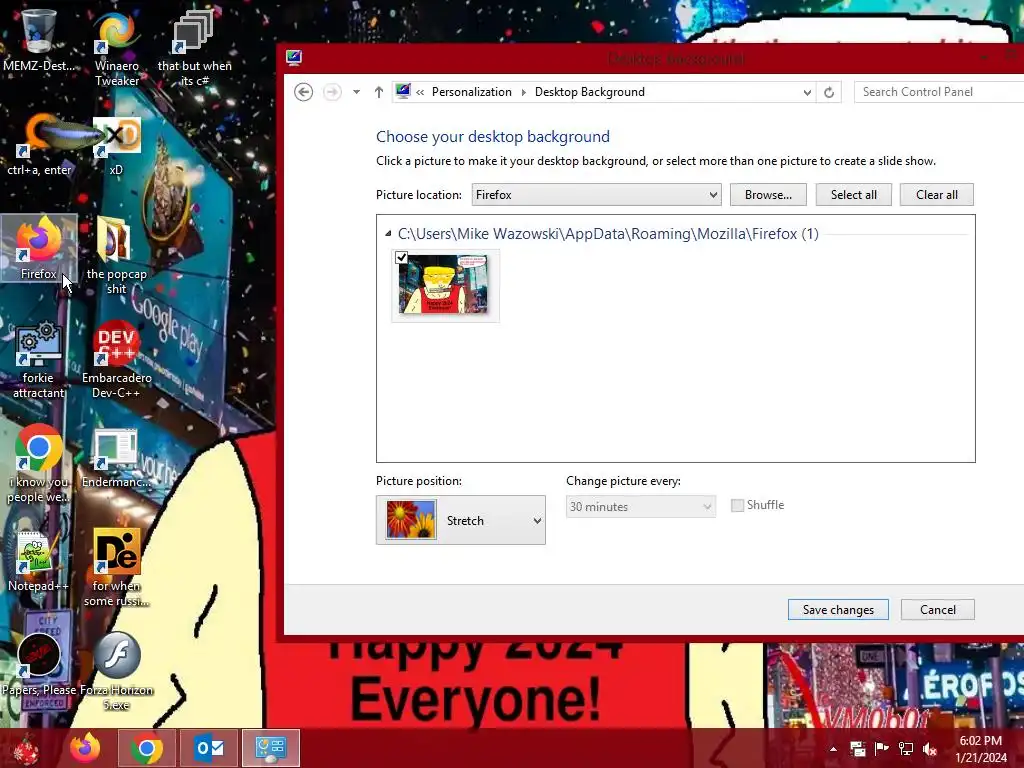This screenshot has height=768, width=1024.
Task: Open the 'Change picture every' 30 minutes dropdown
Action: coord(641,506)
